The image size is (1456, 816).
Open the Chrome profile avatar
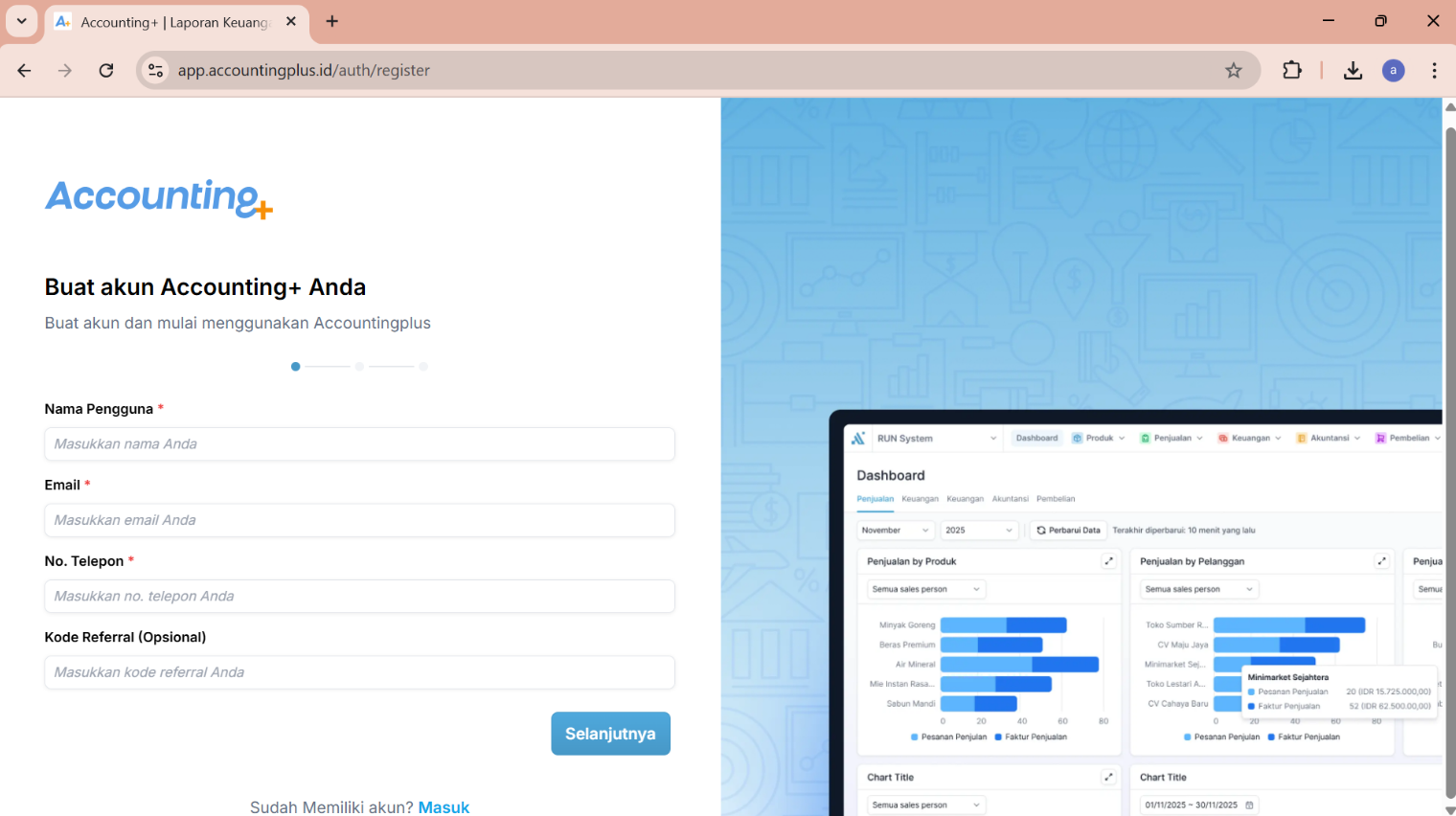tap(1394, 70)
